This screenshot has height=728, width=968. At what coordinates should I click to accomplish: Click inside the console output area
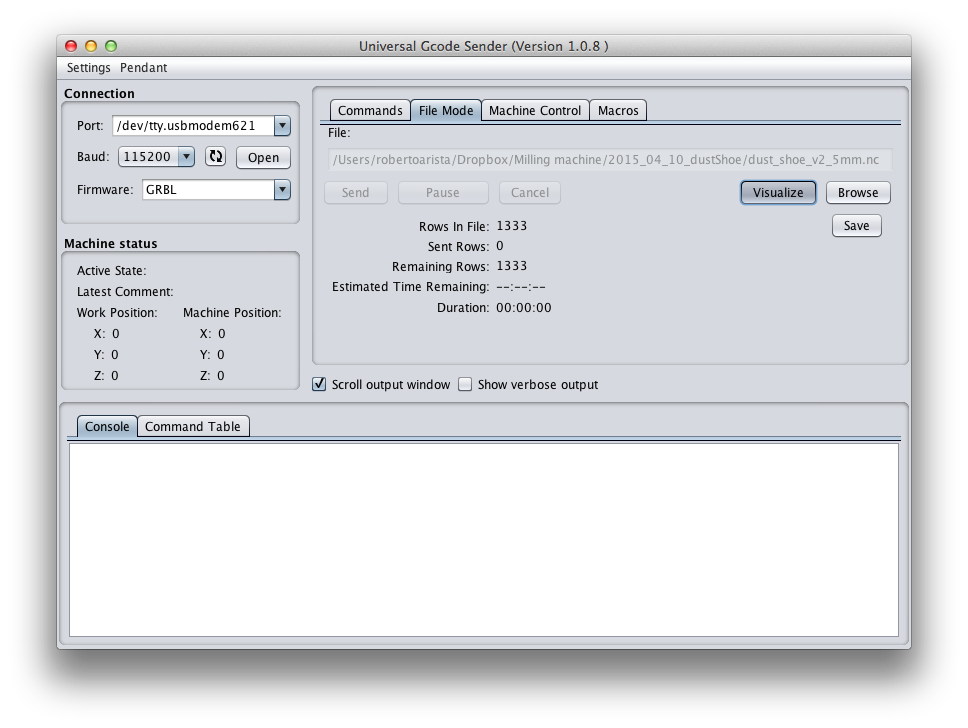tap(484, 540)
